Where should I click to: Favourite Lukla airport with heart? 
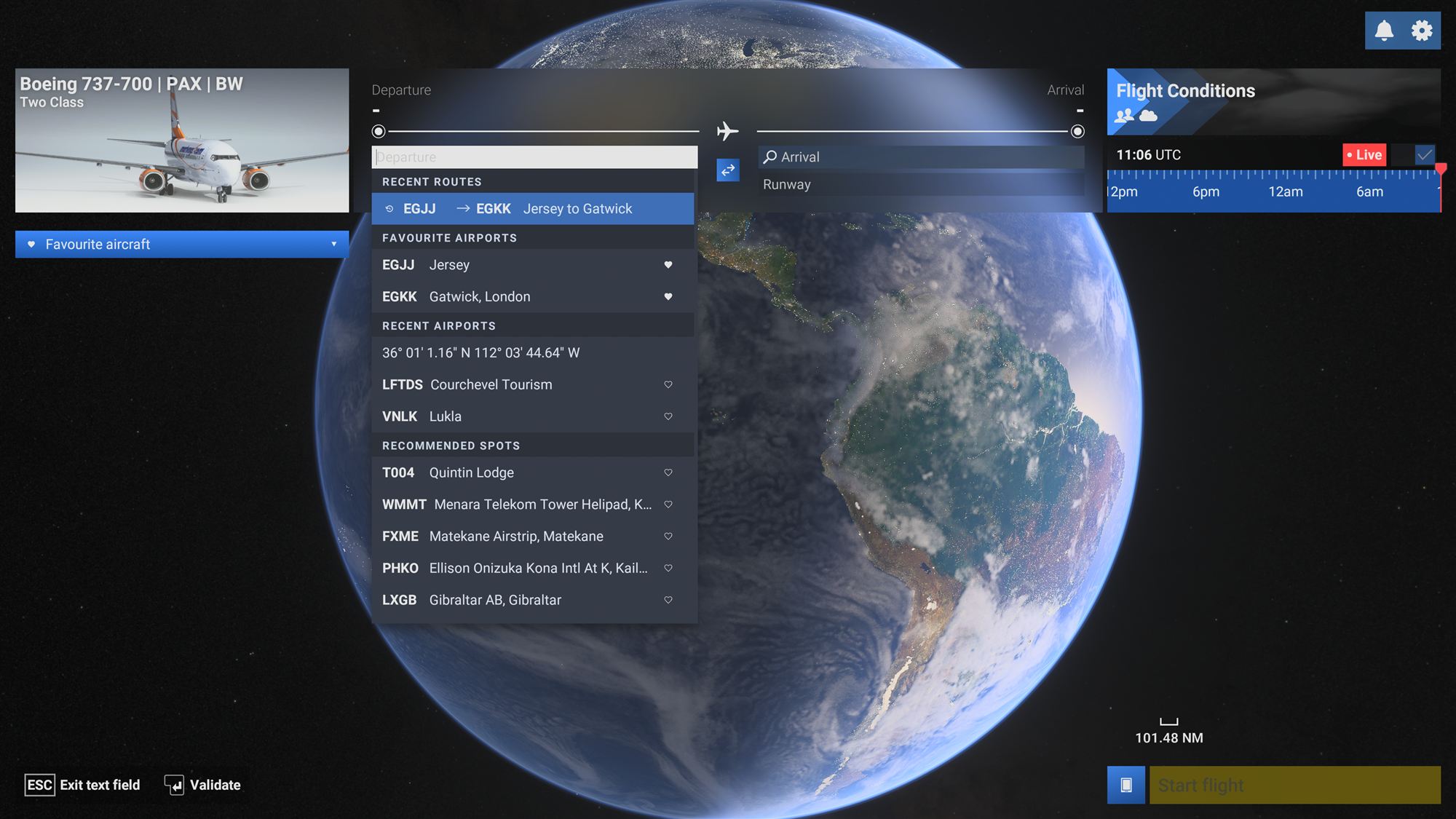(668, 416)
